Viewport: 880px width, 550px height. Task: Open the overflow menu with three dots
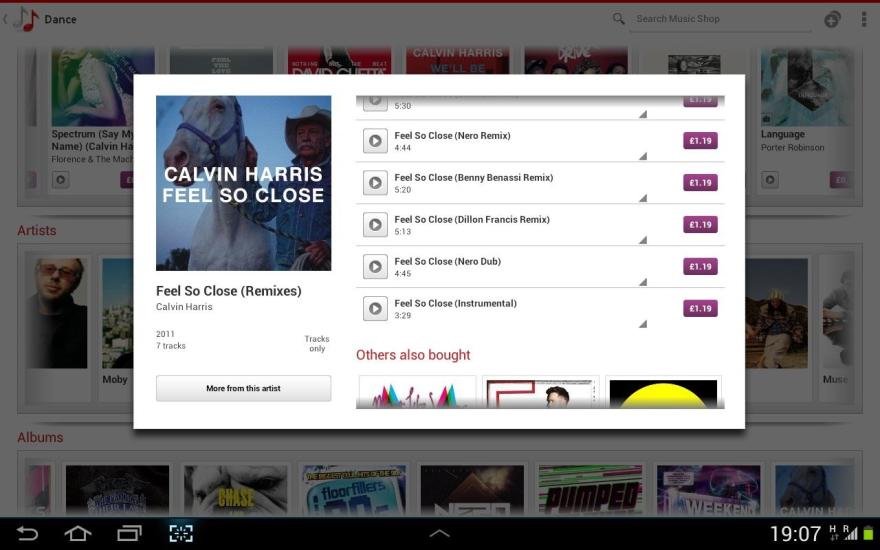pyautogui.click(x=863, y=19)
